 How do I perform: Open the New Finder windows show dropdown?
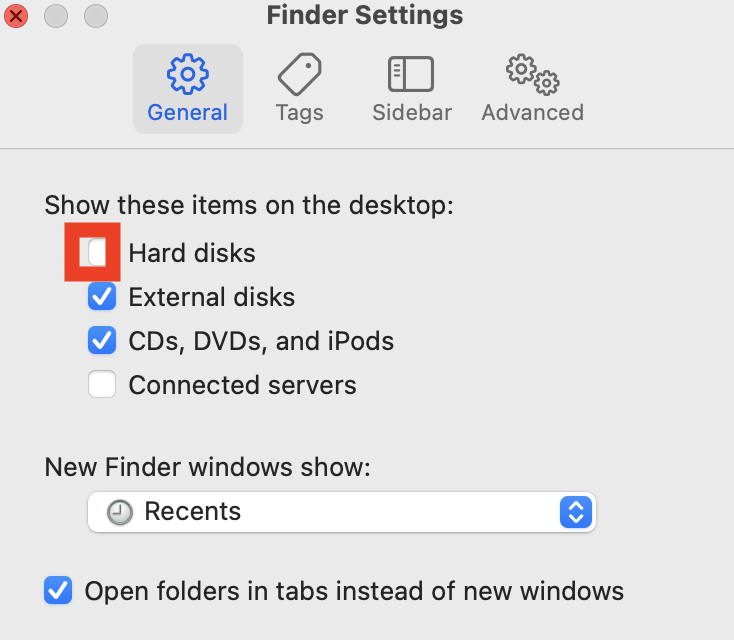(x=340, y=512)
